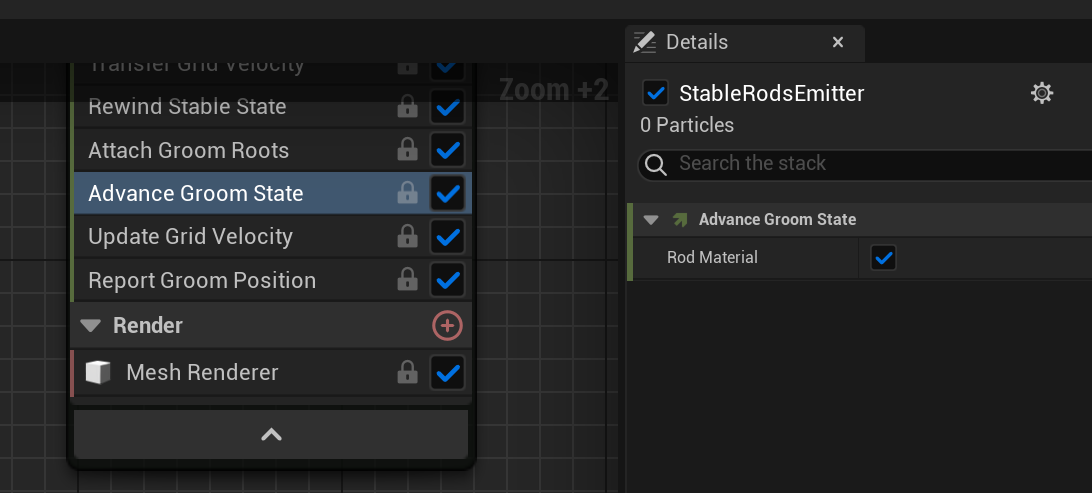Click the lock icon beside Report Groom Position
Image resolution: width=1092 pixels, height=493 pixels.
click(407, 281)
